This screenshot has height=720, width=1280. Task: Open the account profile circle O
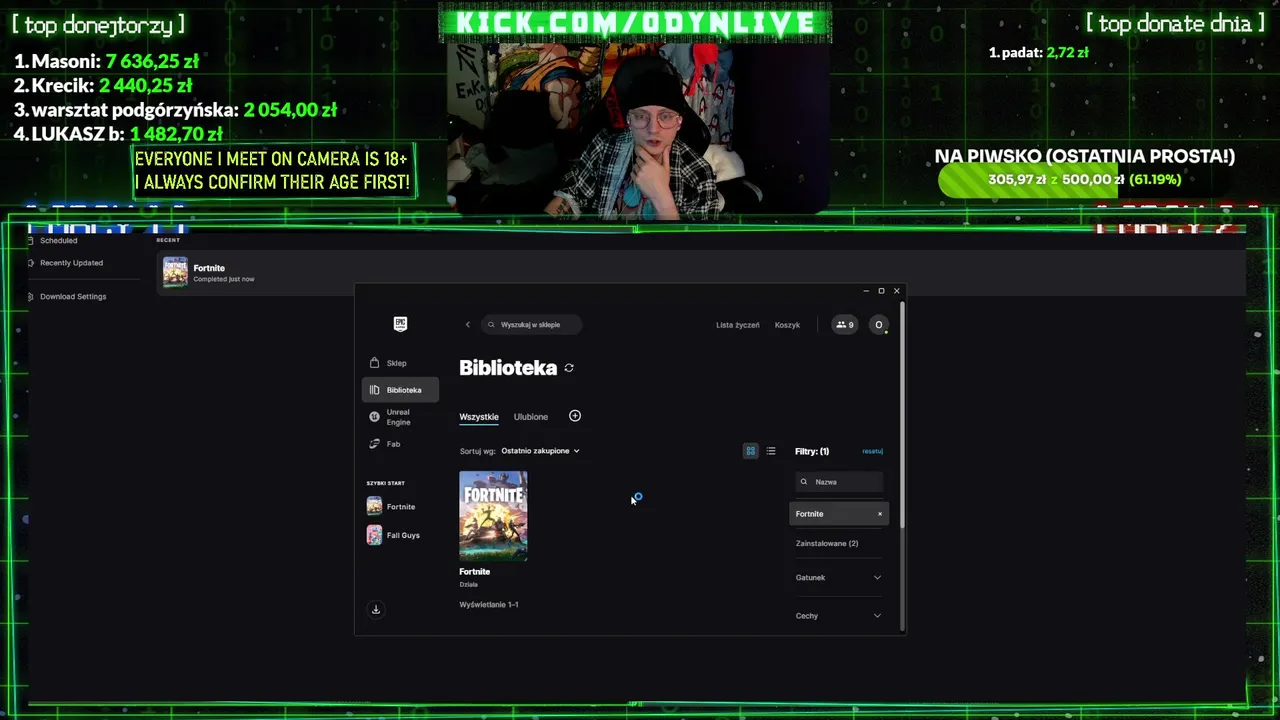coord(879,324)
